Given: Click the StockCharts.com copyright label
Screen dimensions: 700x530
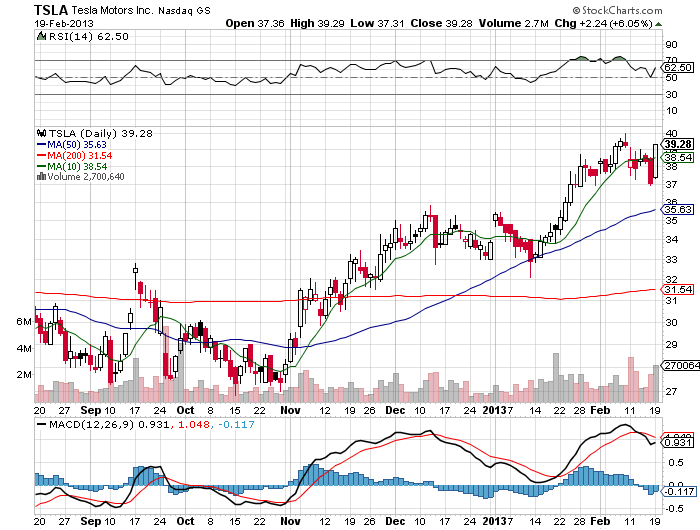Looking at the screenshot, I should click(x=617, y=10).
